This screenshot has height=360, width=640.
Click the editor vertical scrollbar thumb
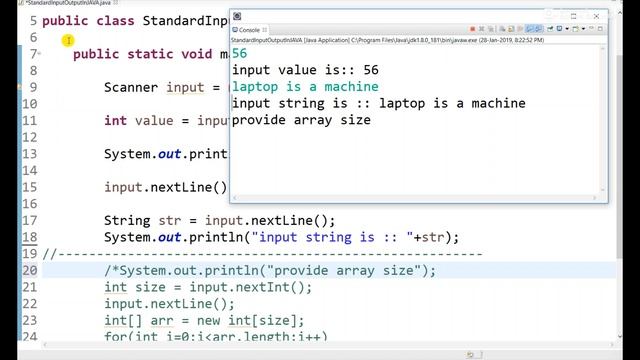(x=620, y=157)
